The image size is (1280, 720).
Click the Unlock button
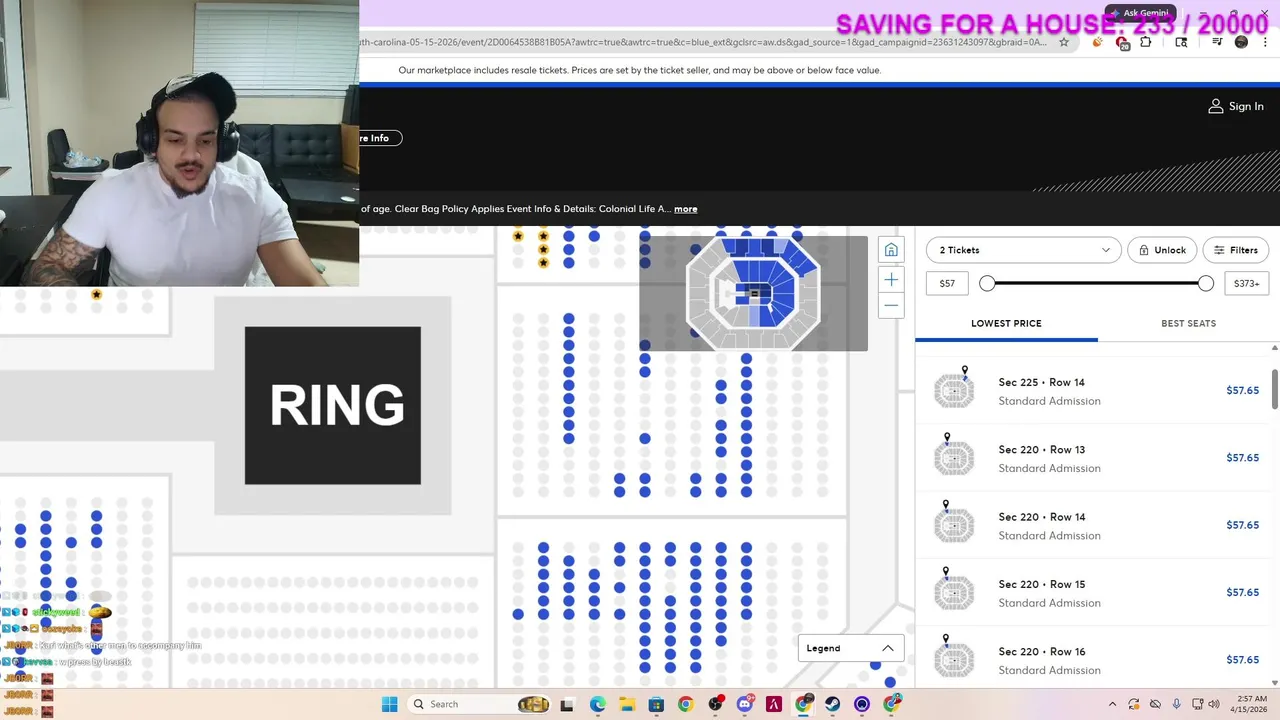coord(1161,250)
